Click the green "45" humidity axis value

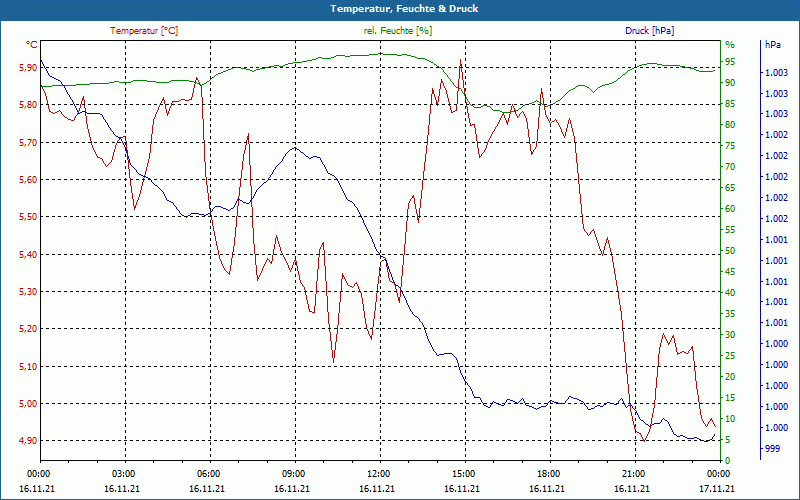tap(730, 272)
